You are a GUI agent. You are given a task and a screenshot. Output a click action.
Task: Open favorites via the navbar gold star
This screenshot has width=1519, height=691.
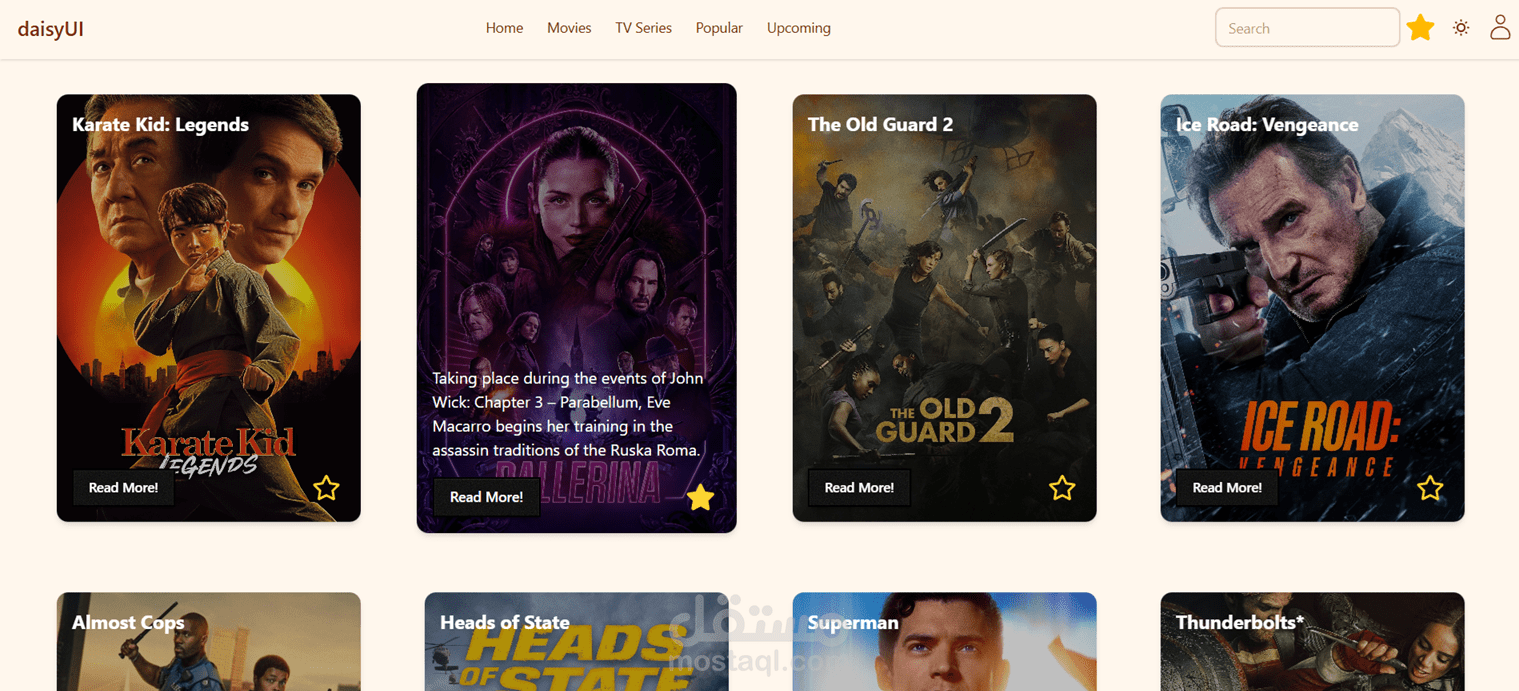click(x=1420, y=28)
